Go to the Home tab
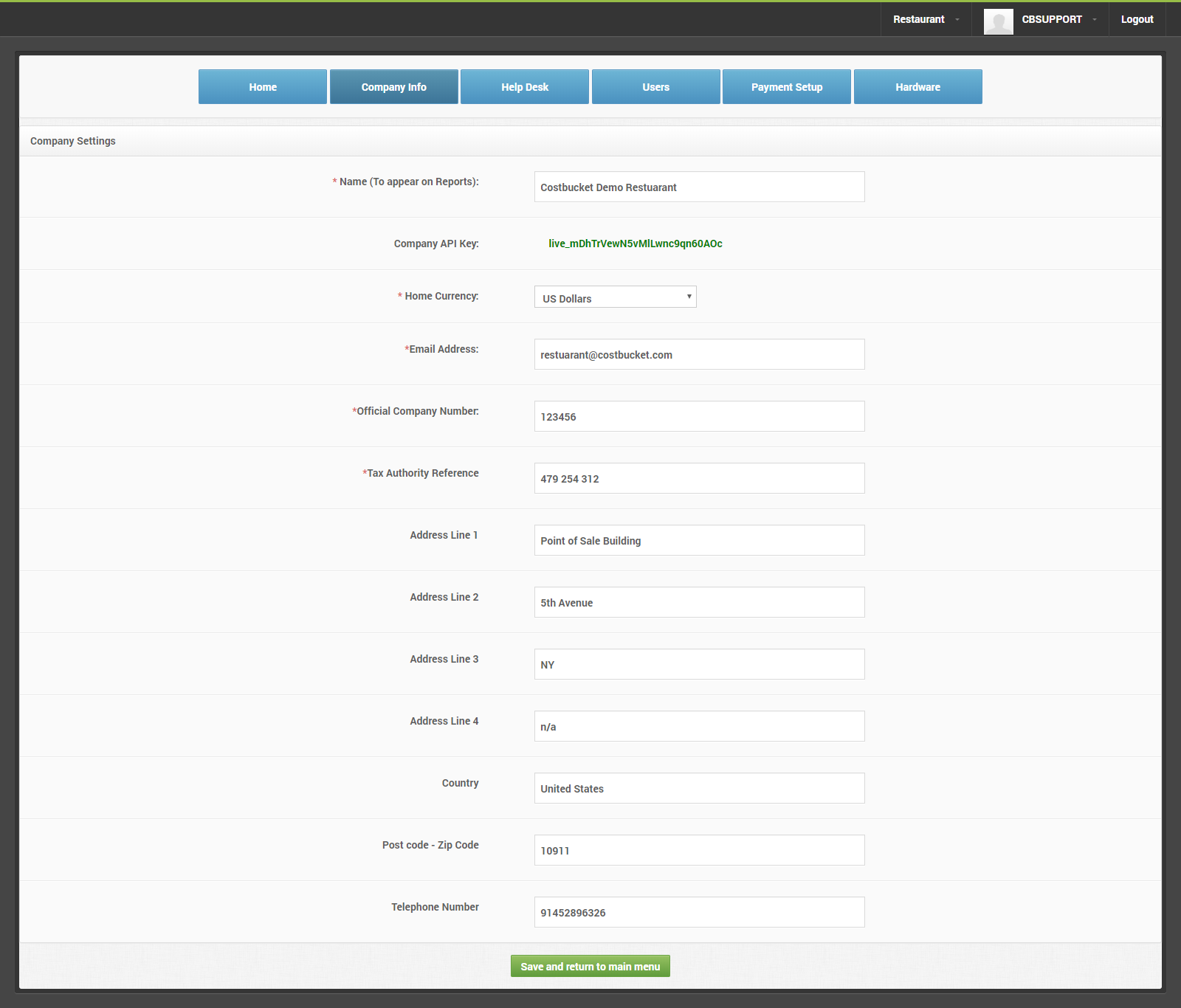The image size is (1181, 1008). [263, 87]
